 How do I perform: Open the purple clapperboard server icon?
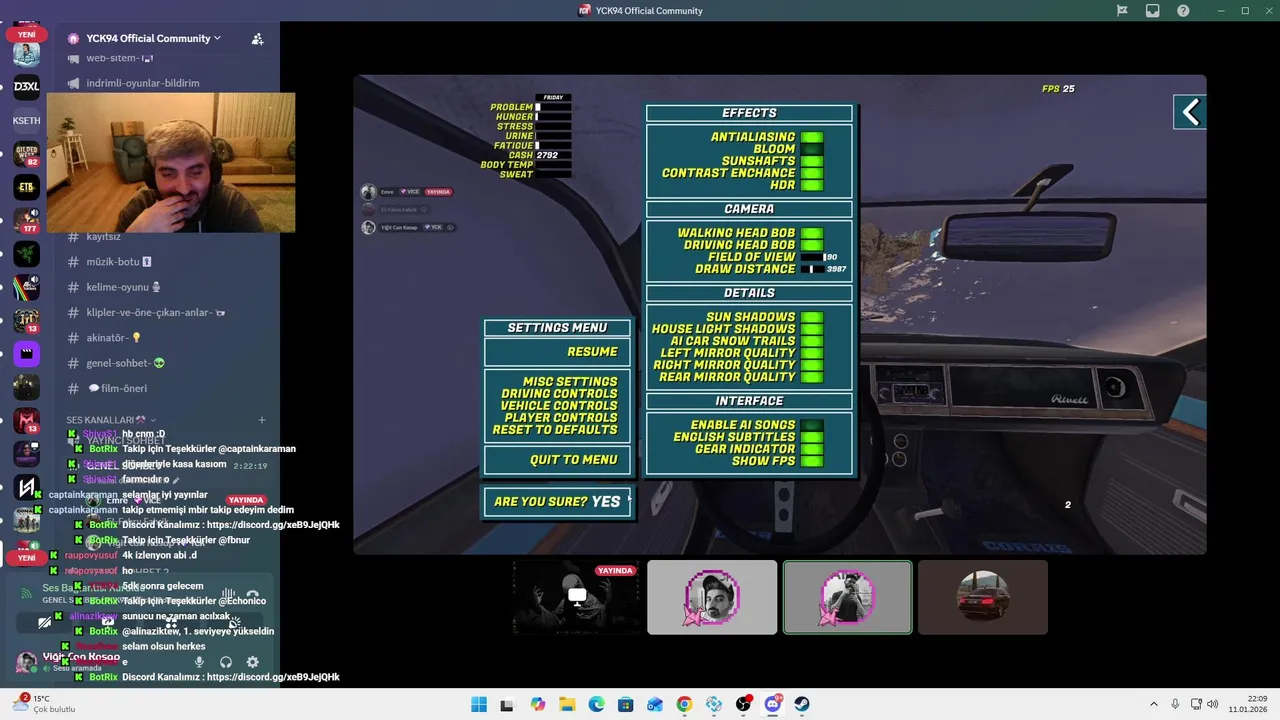[27, 353]
